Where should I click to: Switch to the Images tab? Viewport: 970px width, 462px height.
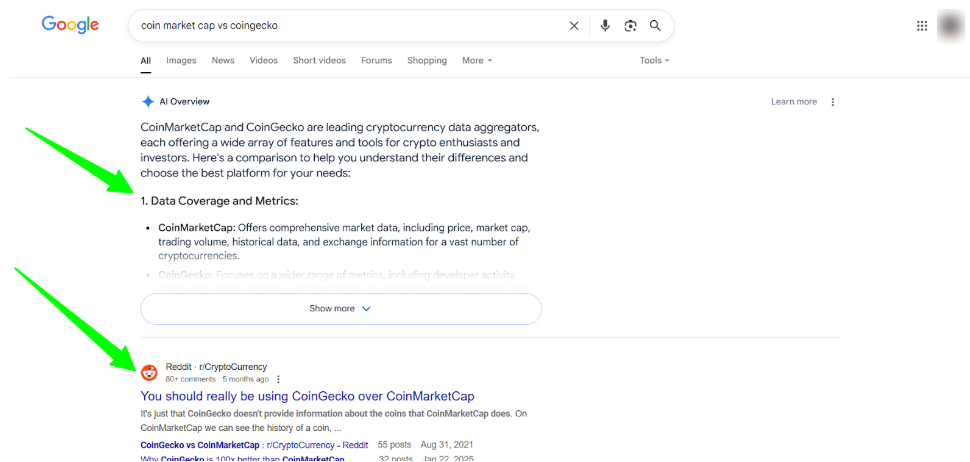point(181,61)
